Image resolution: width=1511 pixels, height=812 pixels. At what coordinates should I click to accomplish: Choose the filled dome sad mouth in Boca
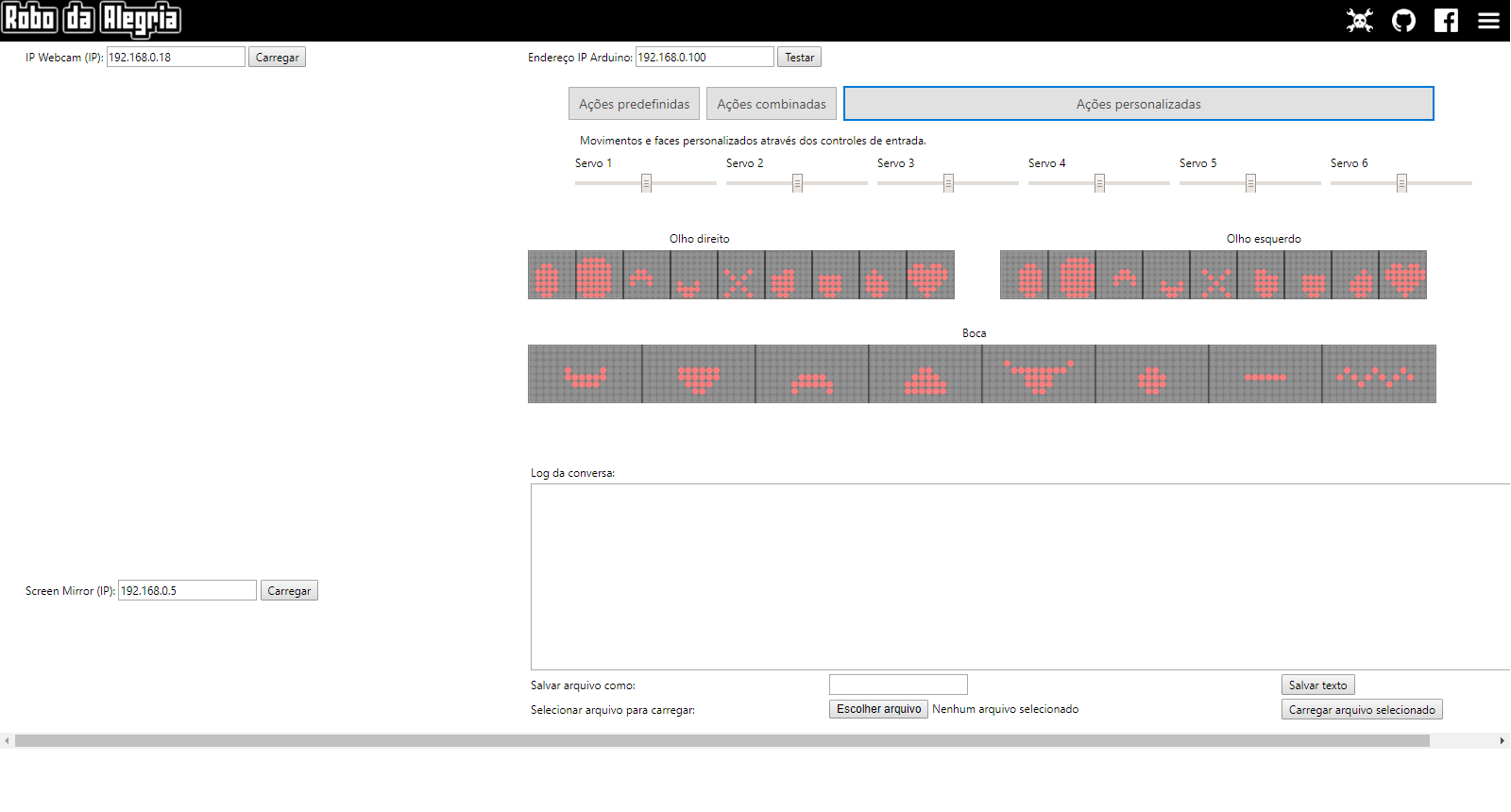(x=925, y=374)
